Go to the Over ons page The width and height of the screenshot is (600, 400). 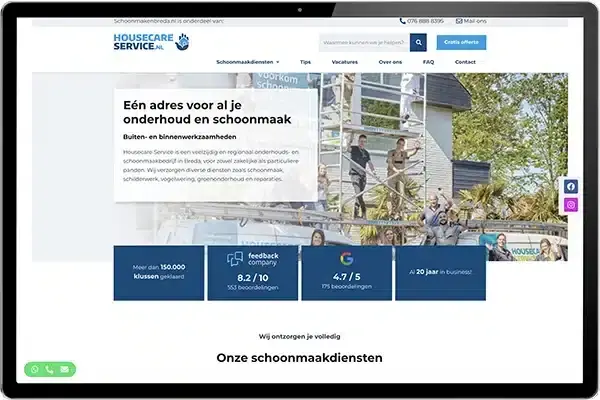pyautogui.click(x=390, y=62)
